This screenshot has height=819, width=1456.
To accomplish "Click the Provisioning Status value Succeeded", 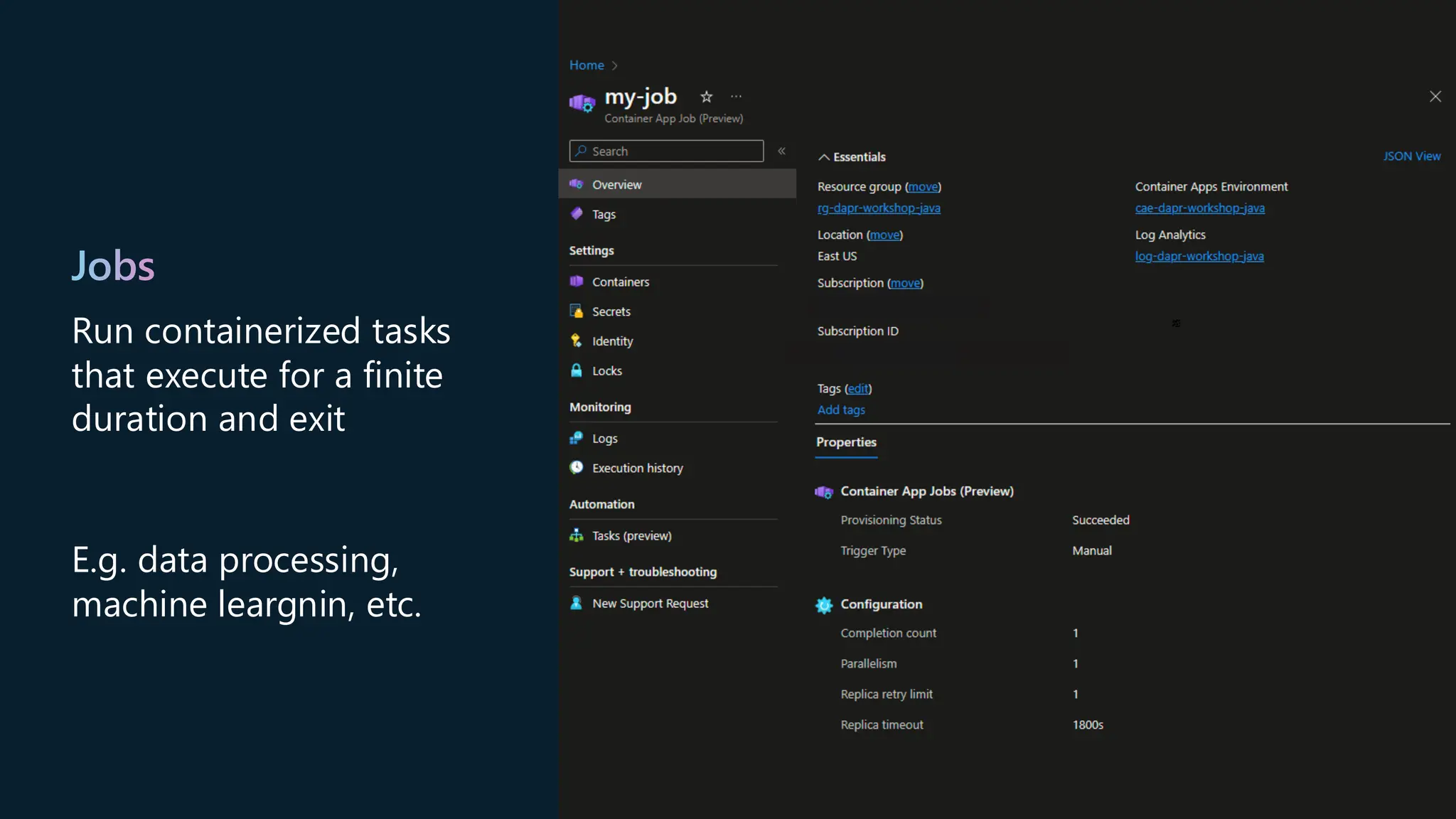I will point(1101,520).
